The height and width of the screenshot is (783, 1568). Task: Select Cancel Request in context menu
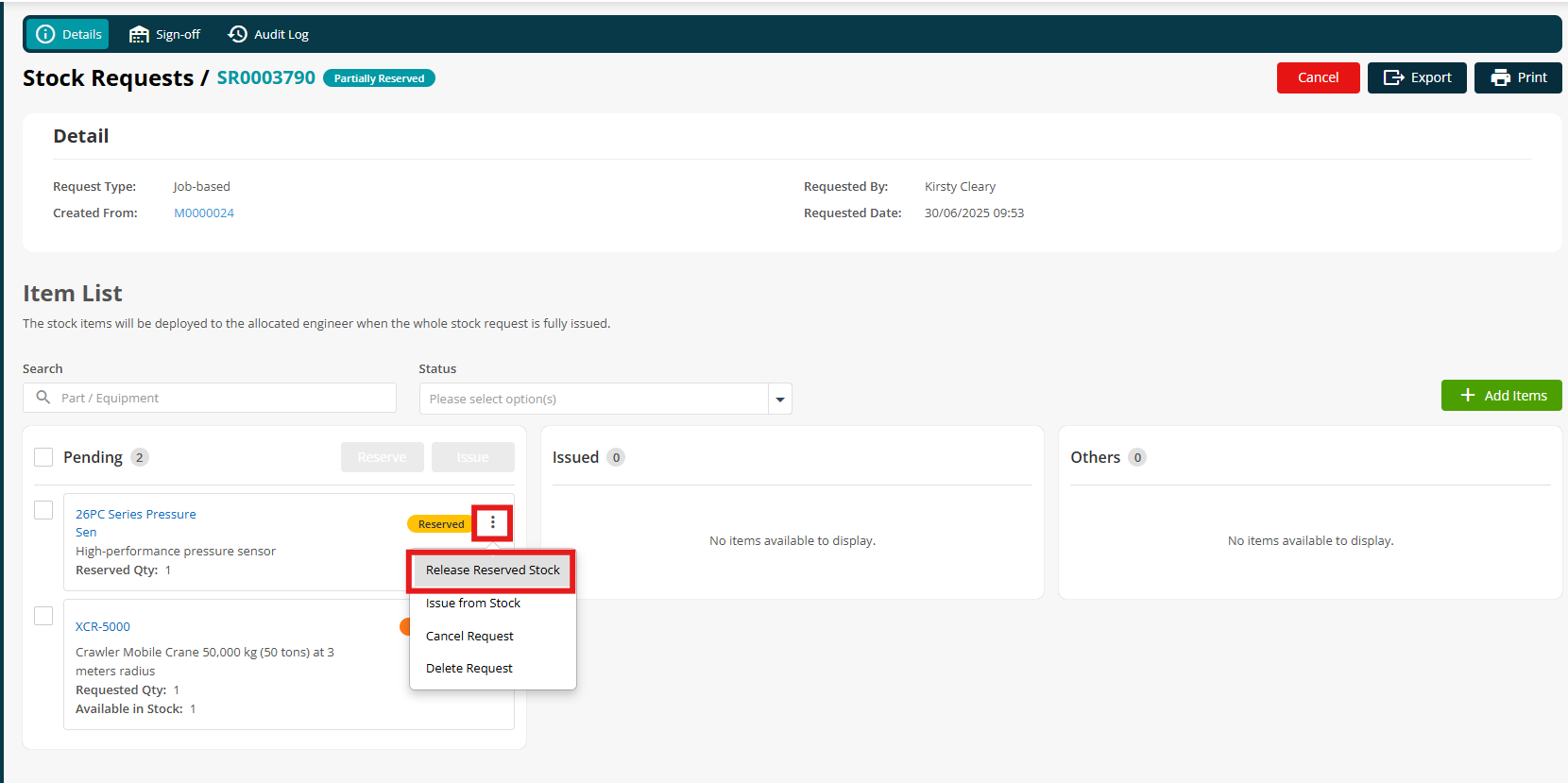click(x=469, y=636)
